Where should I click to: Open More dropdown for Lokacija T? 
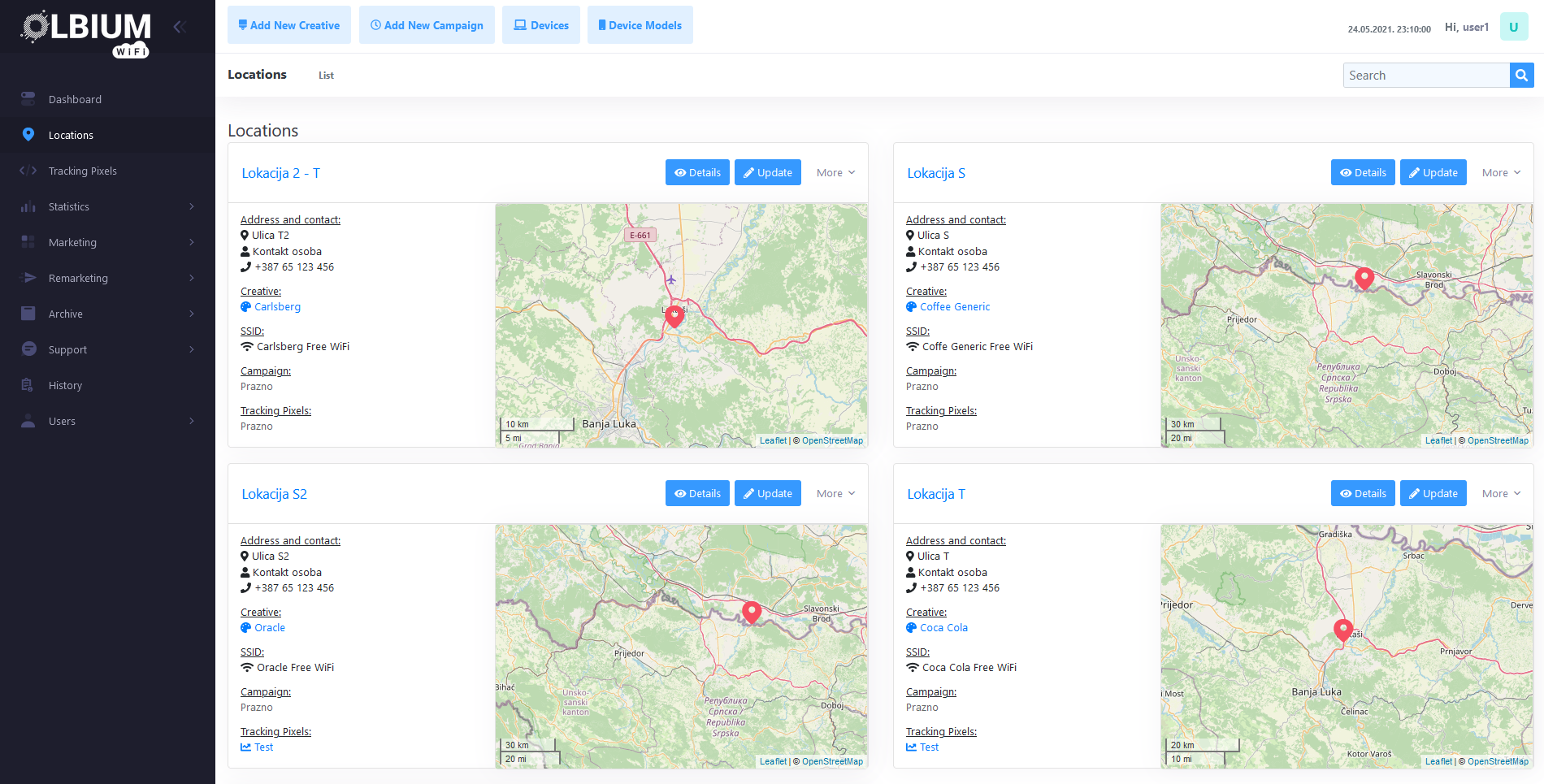pyautogui.click(x=1500, y=494)
